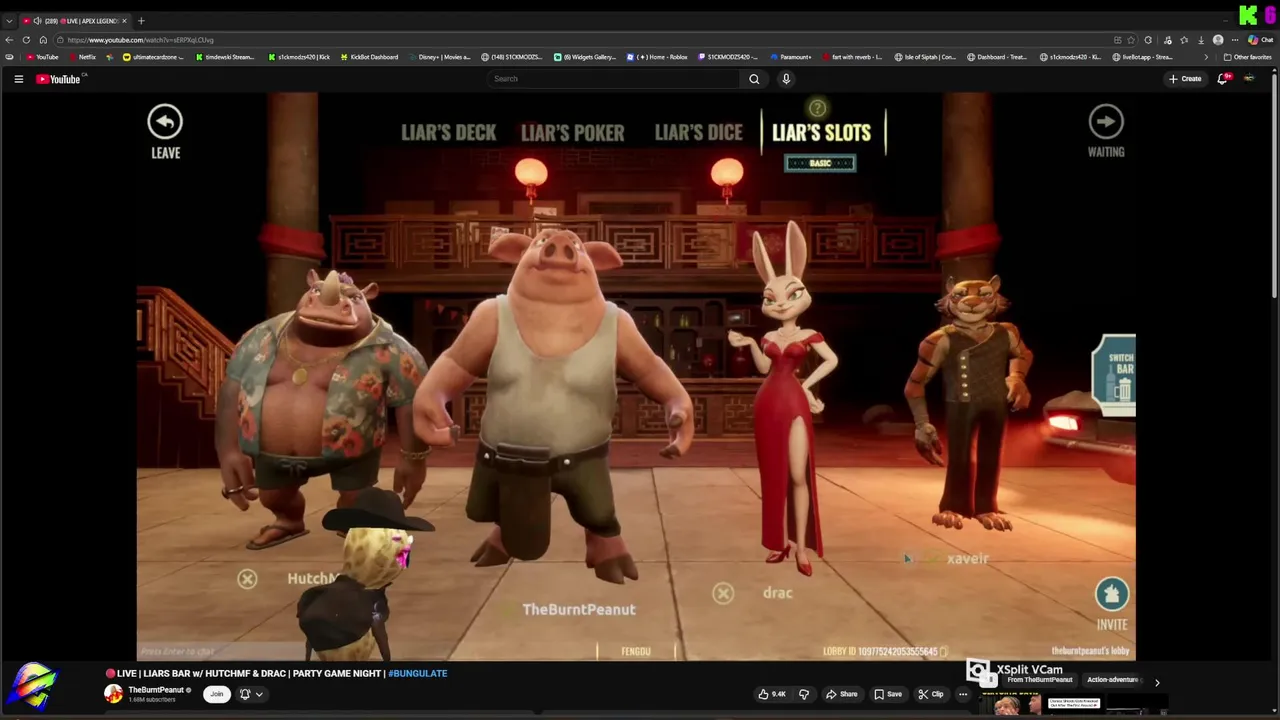Expand more bookmarks chevron
Screen dimensions: 1280x720
pyautogui.click(x=1205, y=57)
